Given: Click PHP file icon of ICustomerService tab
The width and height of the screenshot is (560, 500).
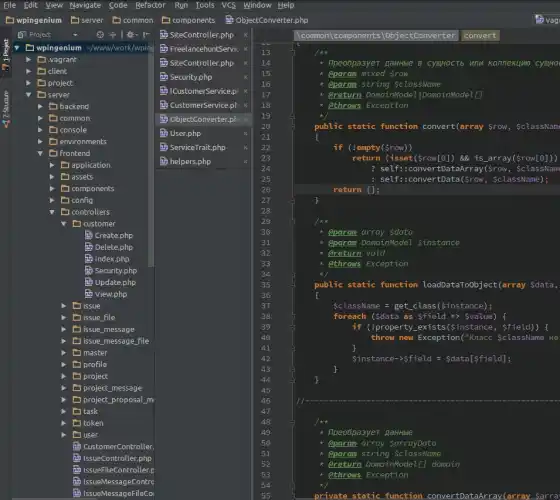Looking at the screenshot, I should pos(164,91).
